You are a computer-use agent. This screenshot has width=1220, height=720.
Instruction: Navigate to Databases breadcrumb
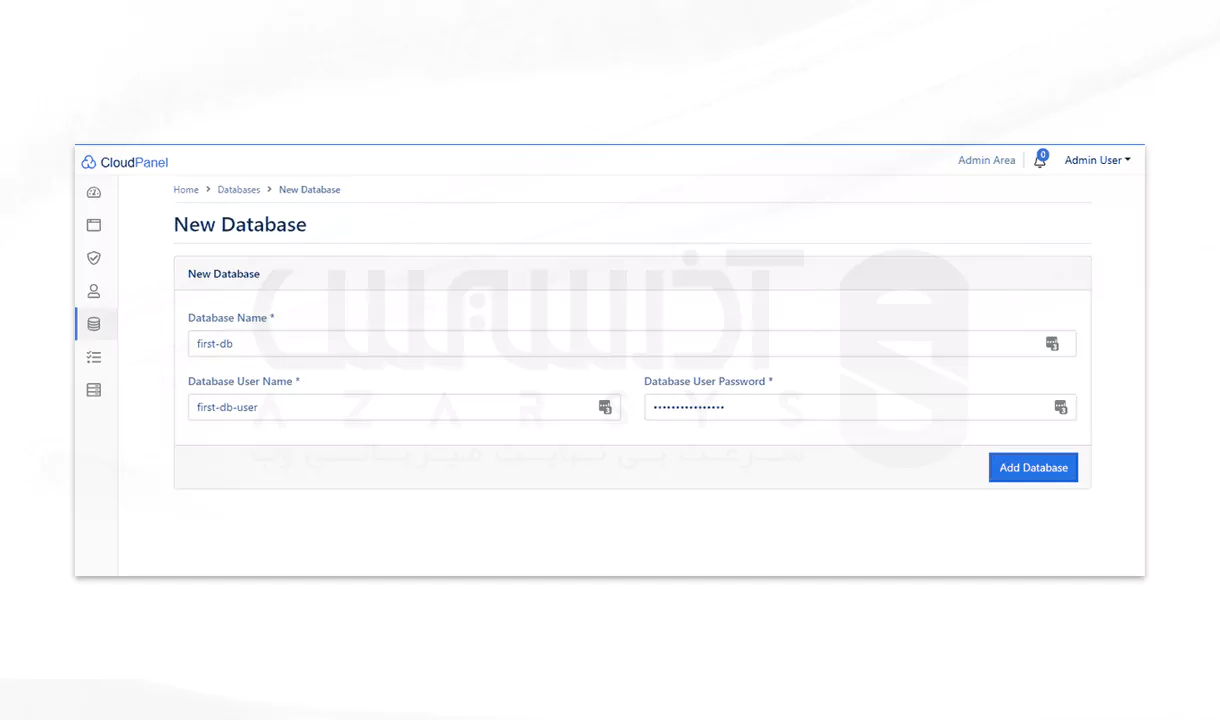tap(239, 190)
